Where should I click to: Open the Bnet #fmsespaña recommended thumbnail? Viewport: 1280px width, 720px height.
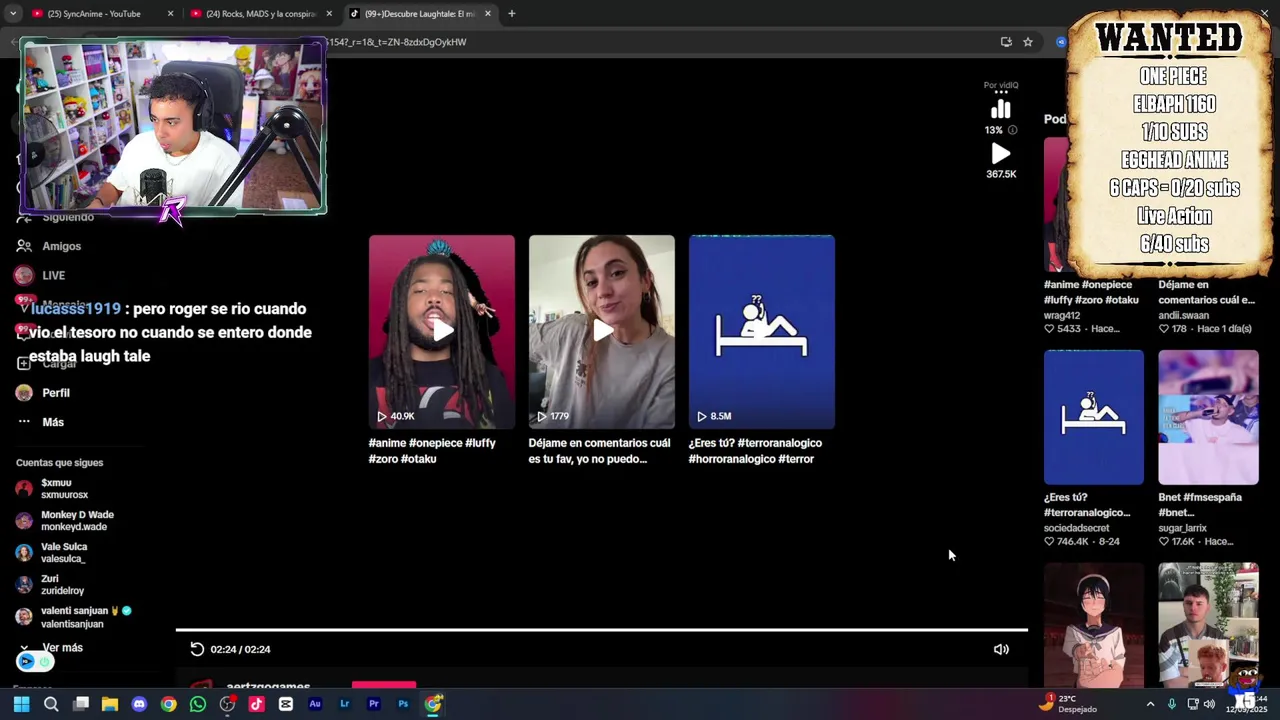[x=1208, y=417]
